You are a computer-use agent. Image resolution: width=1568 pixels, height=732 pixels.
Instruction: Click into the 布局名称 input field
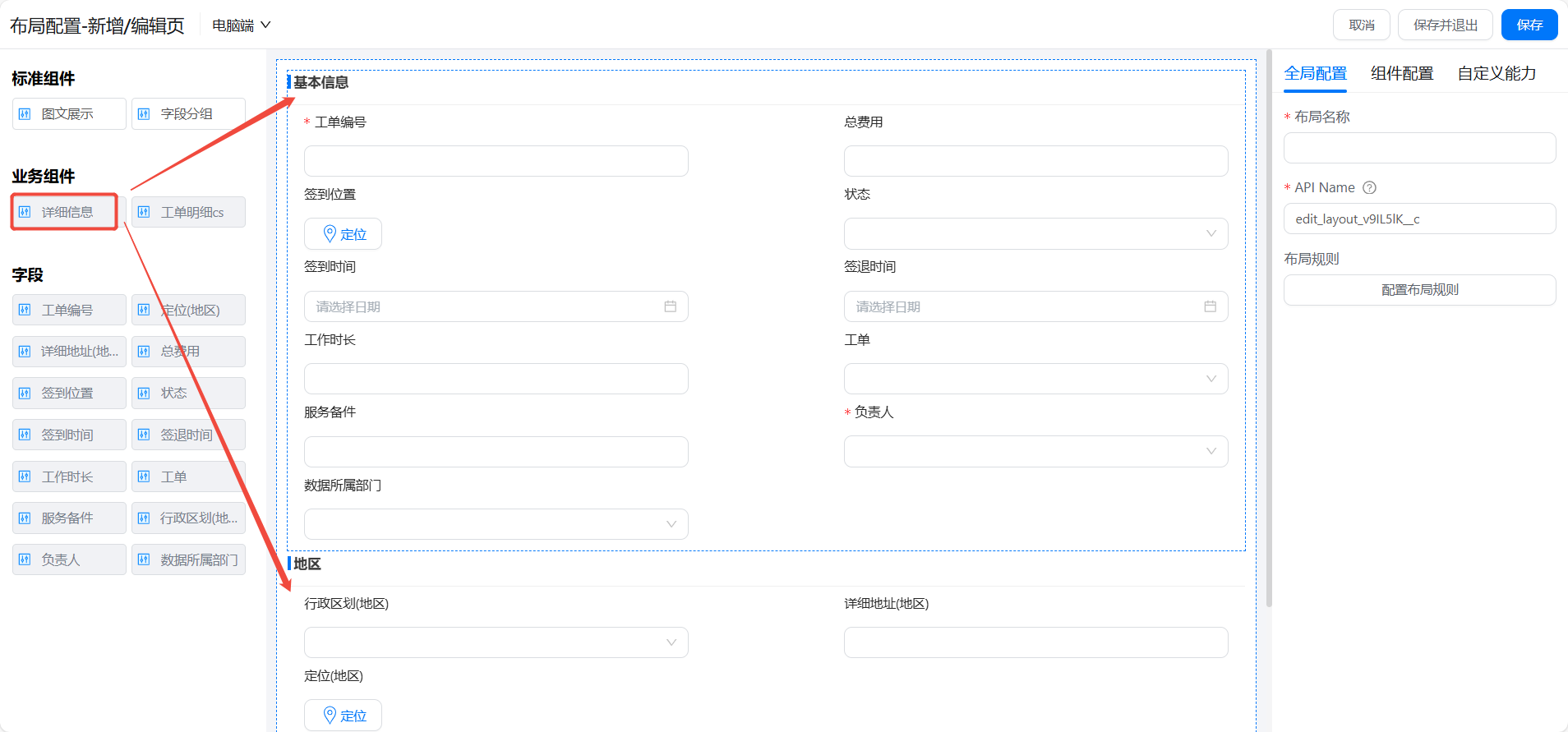[1420, 148]
